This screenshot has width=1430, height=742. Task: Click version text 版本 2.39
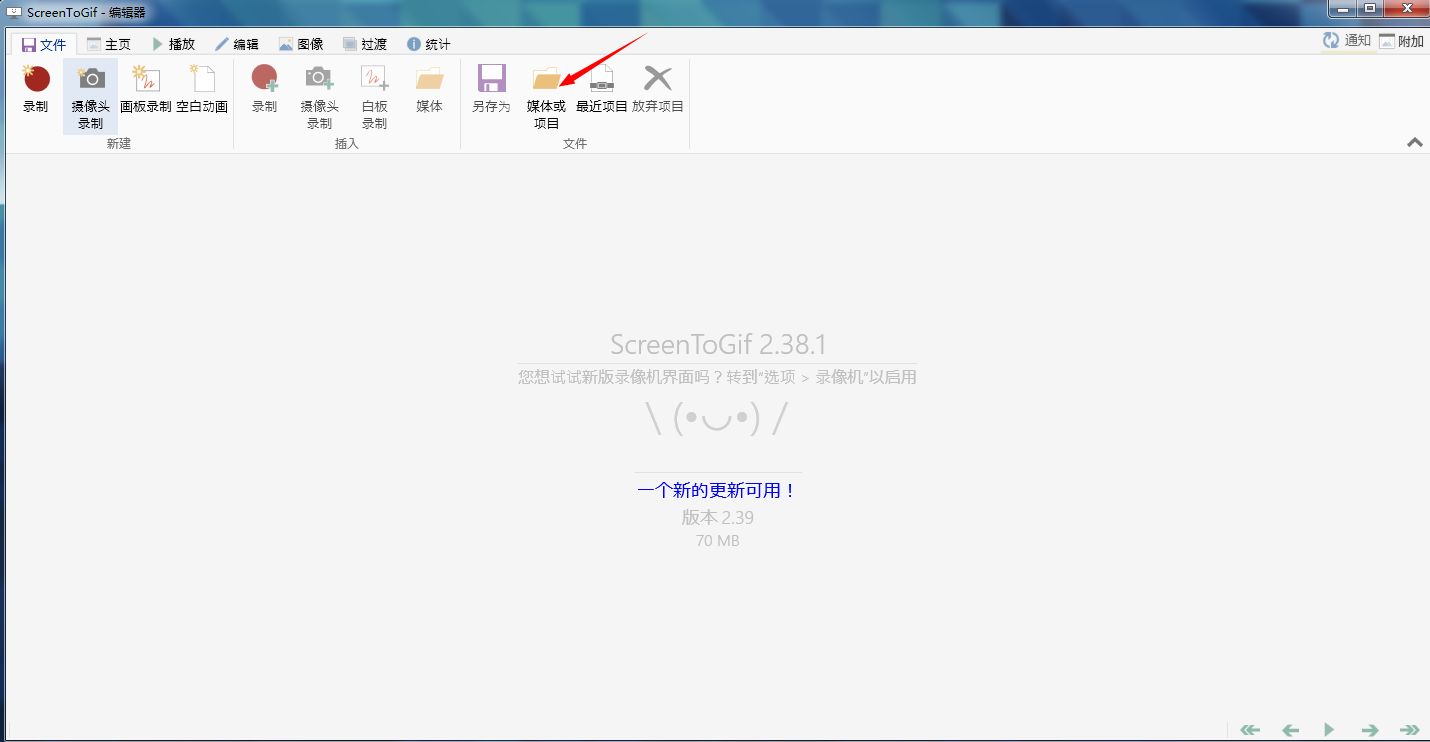pos(717,517)
